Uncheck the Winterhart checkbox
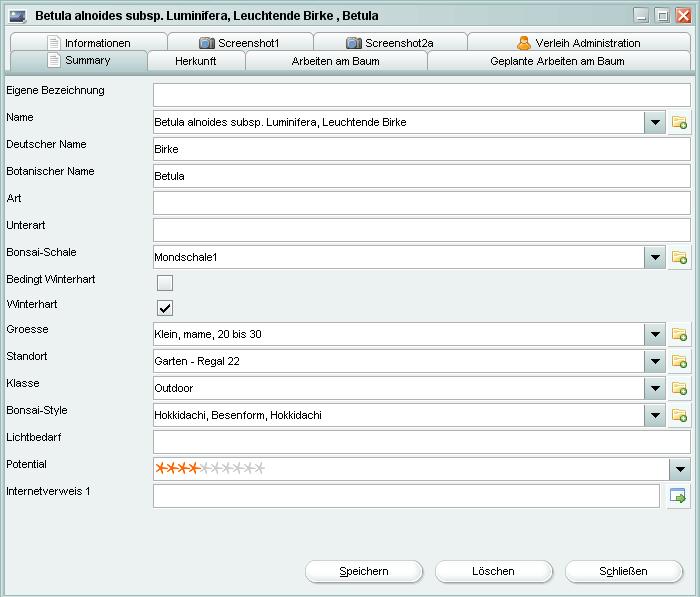The width and height of the screenshot is (700, 597). click(165, 308)
